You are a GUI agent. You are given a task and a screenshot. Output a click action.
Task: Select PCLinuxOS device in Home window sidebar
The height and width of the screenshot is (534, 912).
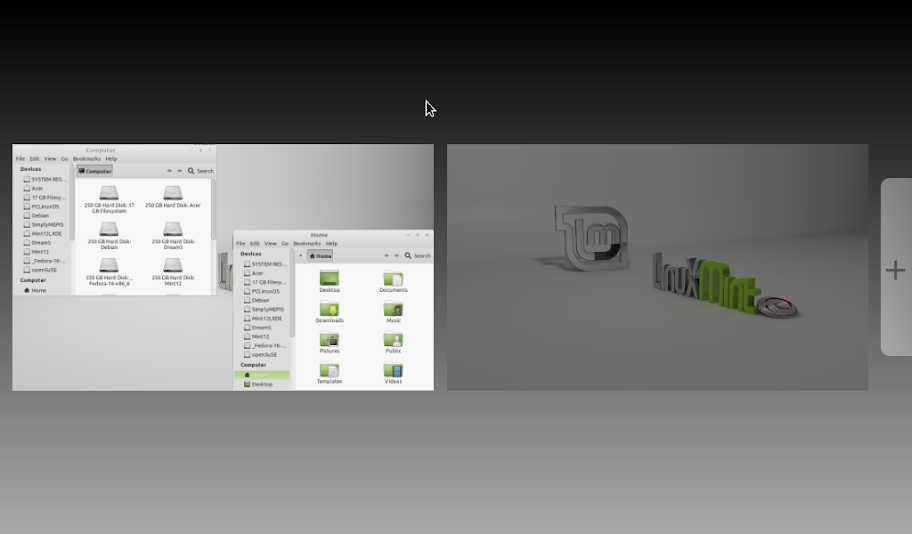(264, 291)
